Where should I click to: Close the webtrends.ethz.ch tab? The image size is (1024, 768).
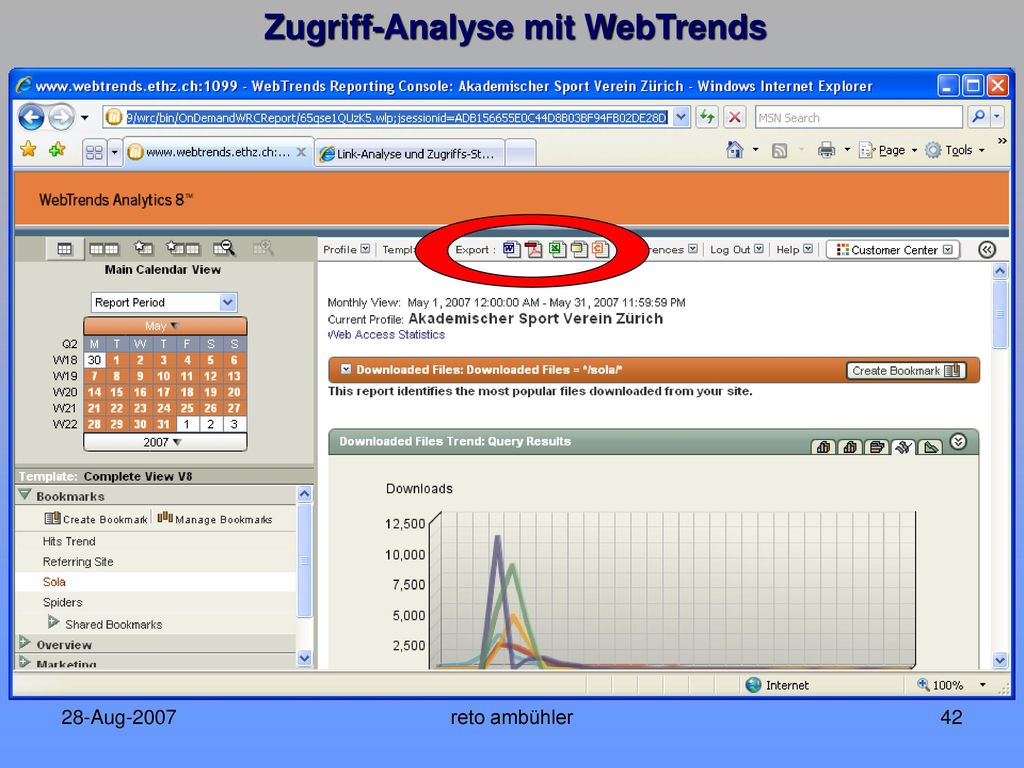pos(300,152)
